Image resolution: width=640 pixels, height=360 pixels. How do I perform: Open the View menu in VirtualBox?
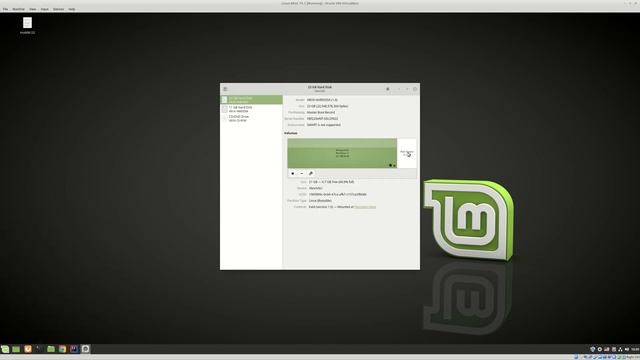click(x=33, y=9)
